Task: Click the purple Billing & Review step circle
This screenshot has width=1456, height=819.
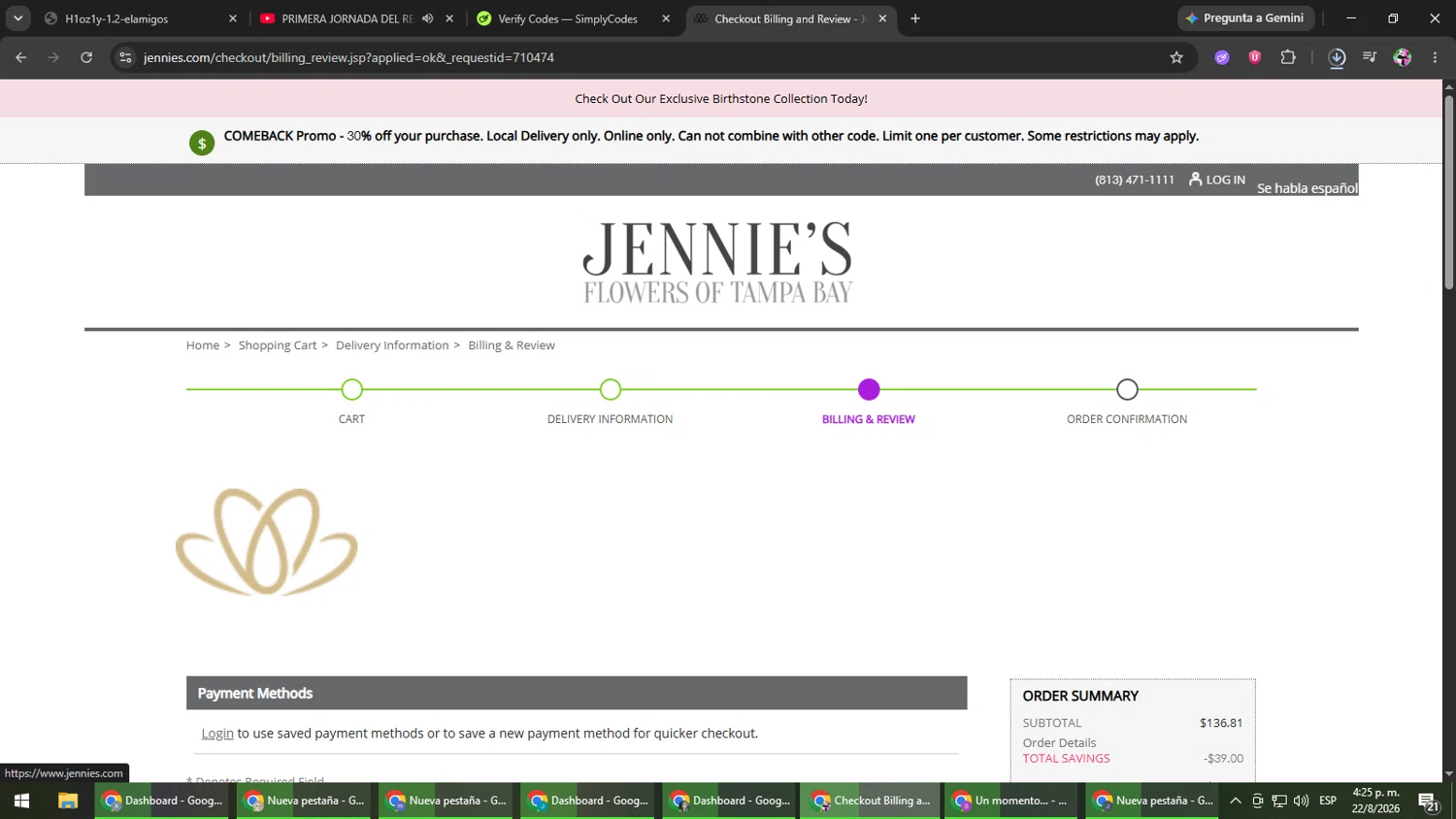Action: [x=869, y=389]
